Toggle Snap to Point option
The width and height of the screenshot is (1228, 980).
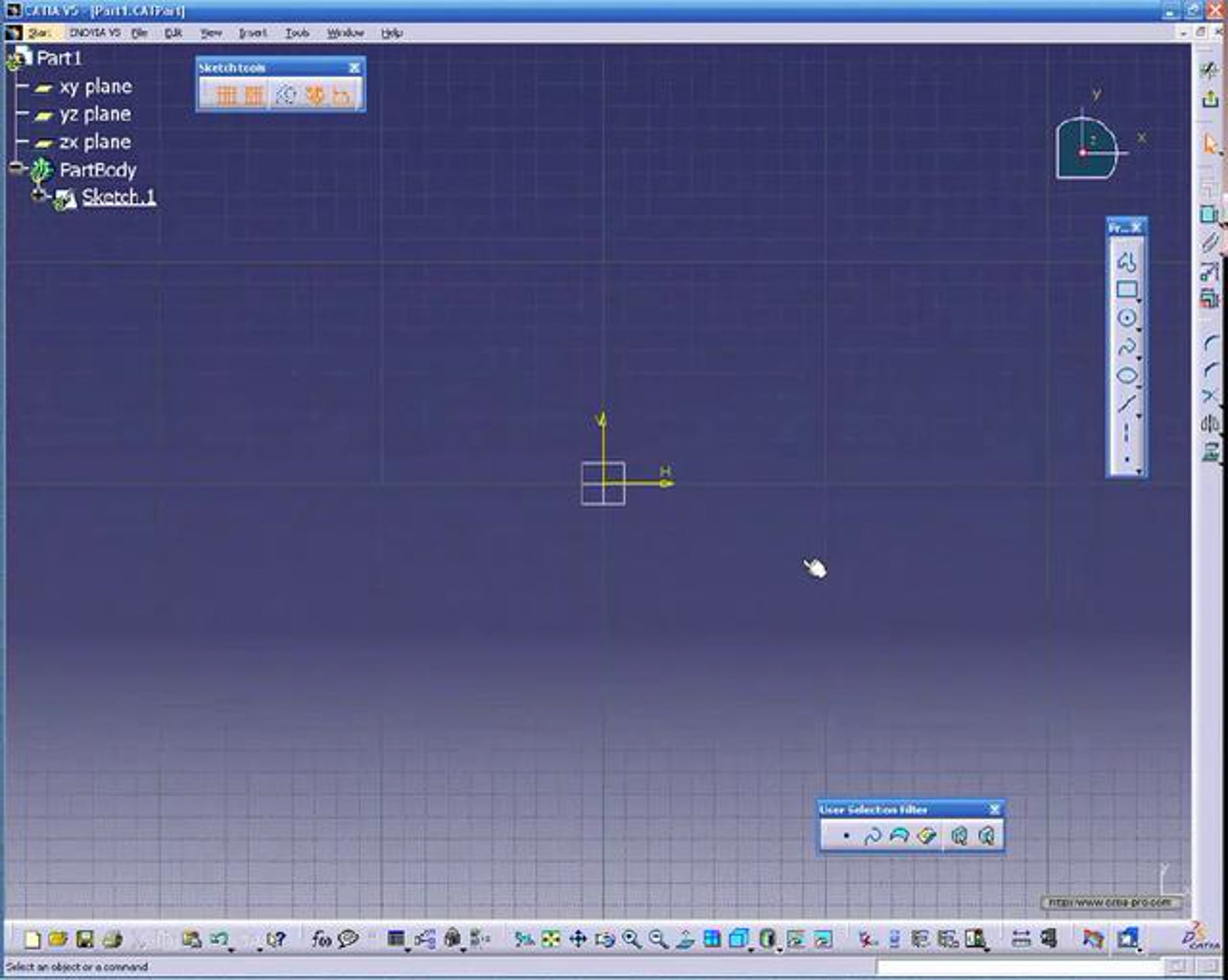pyautogui.click(x=254, y=95)
